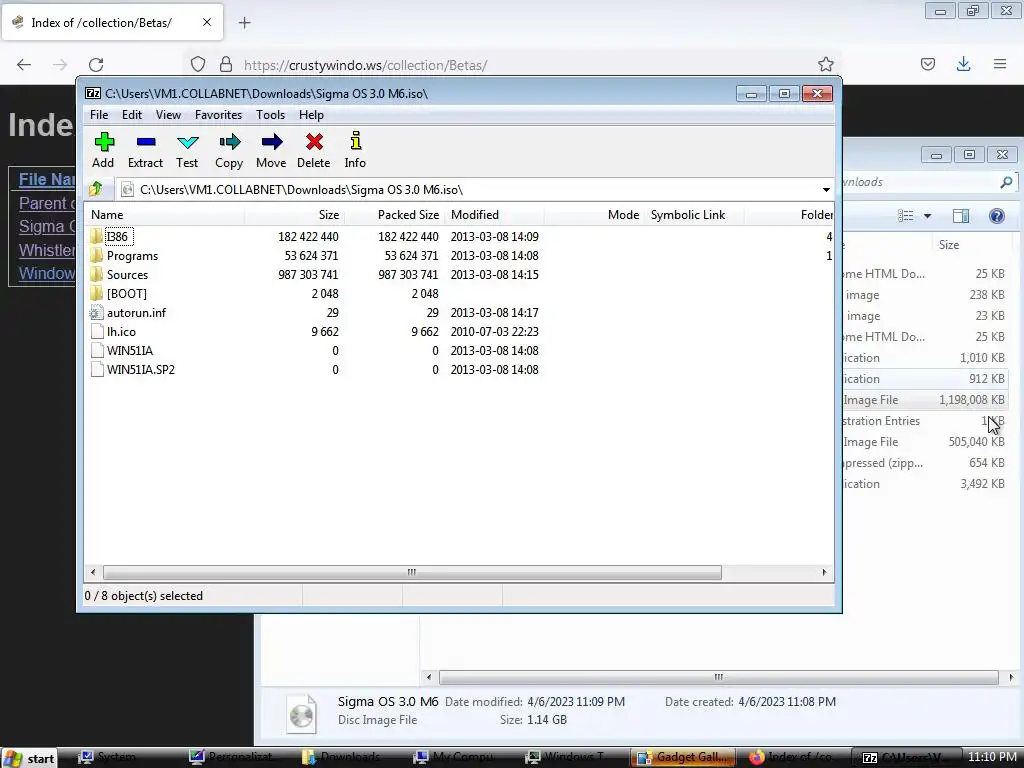
Task: Switch to Downloads taskbar window
Action: click(x=343, y=758)
